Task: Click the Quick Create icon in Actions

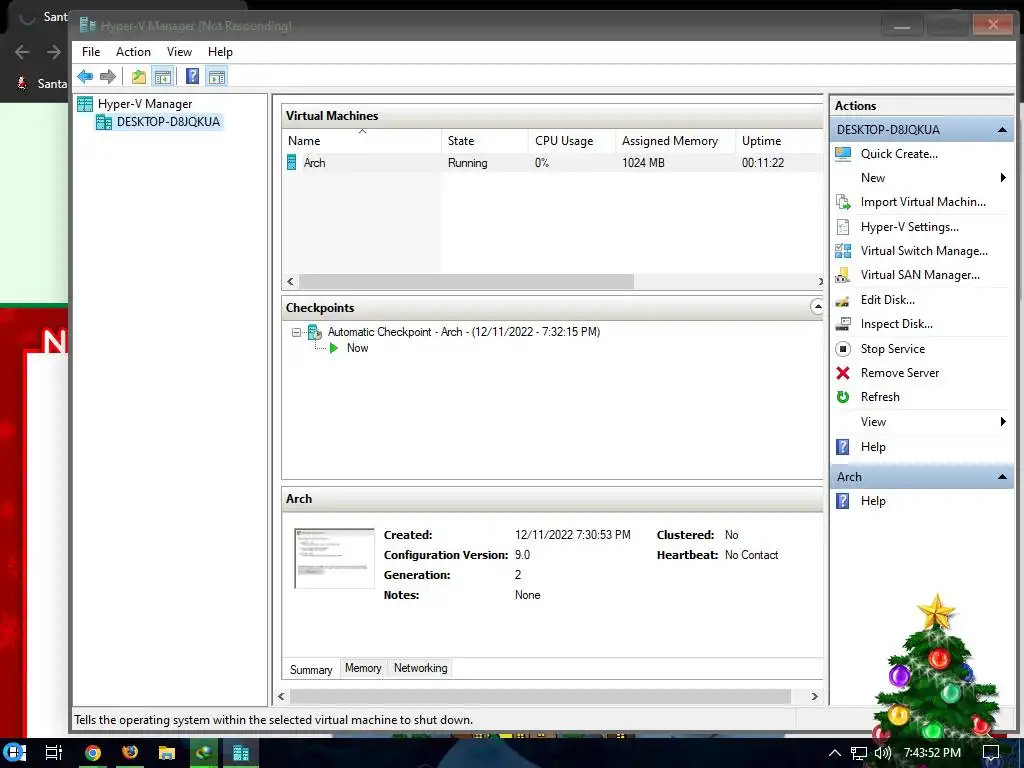Action: (x=843, y=154)
